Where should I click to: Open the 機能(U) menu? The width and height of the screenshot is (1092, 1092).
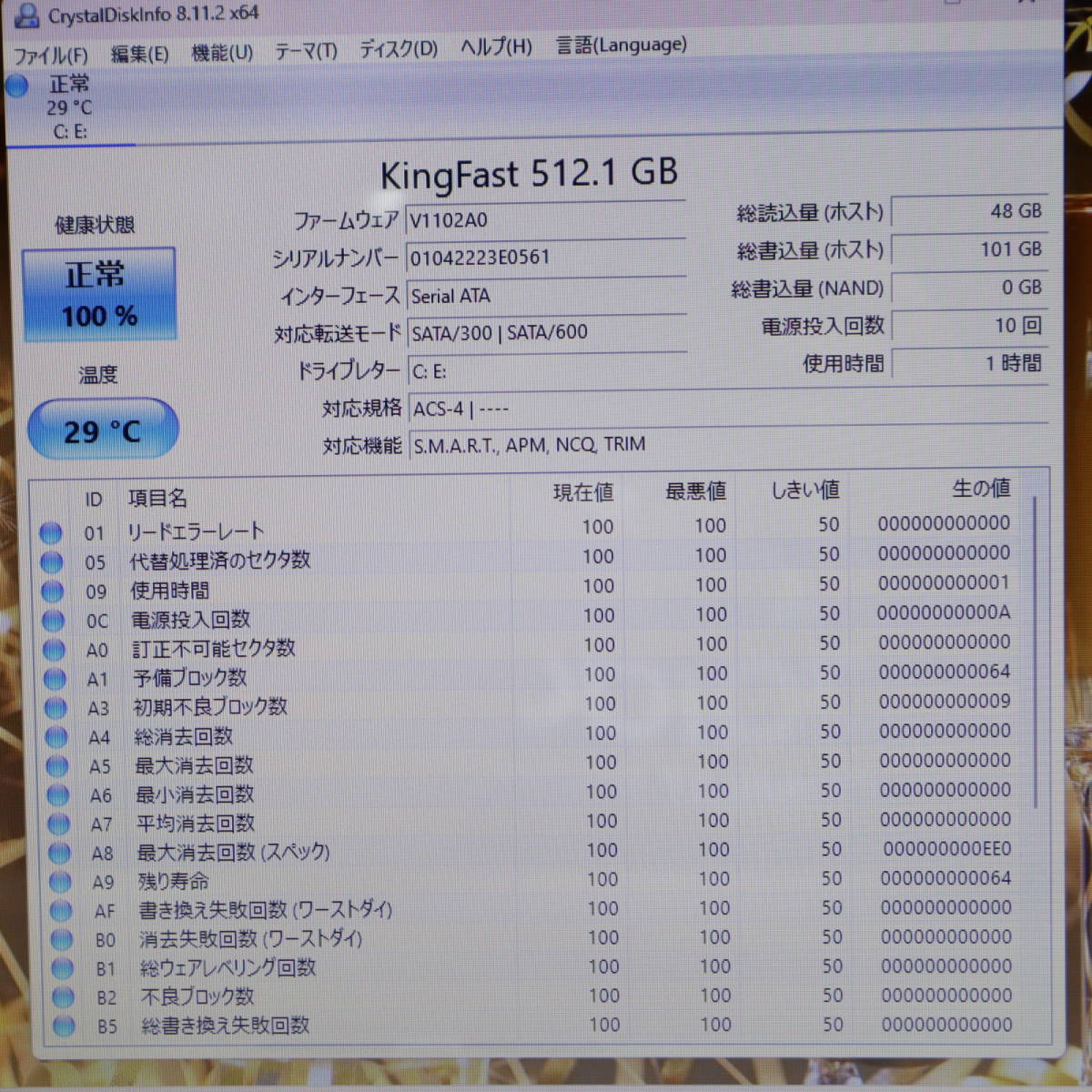pos(222,53)
